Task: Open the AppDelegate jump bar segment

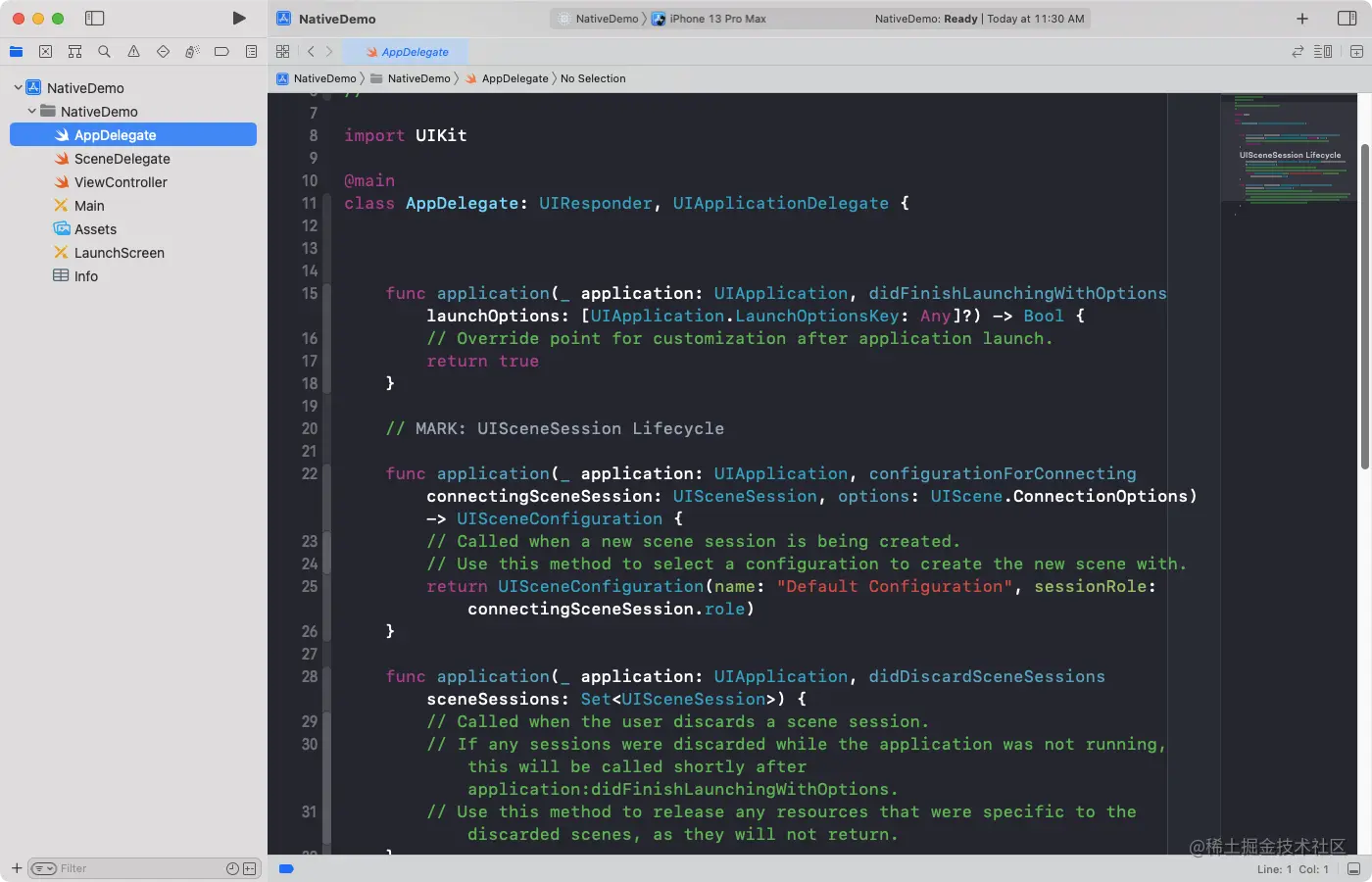Action: point(507,78)
